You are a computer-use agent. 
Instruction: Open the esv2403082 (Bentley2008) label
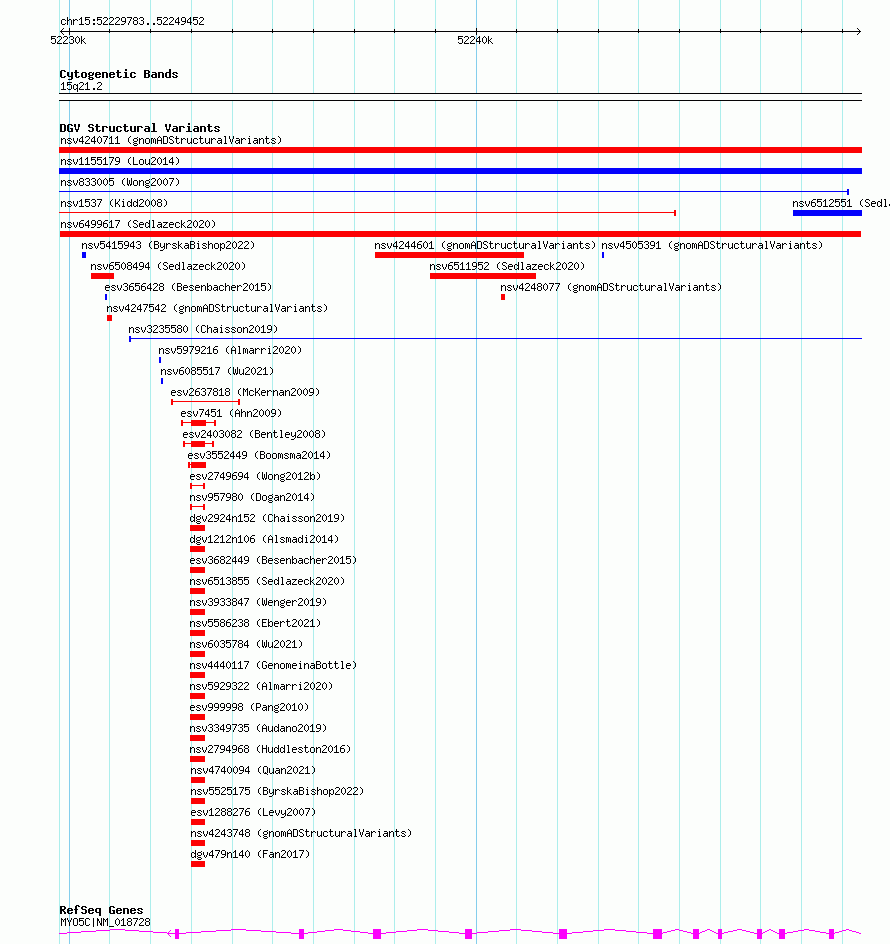coord(254,435)
